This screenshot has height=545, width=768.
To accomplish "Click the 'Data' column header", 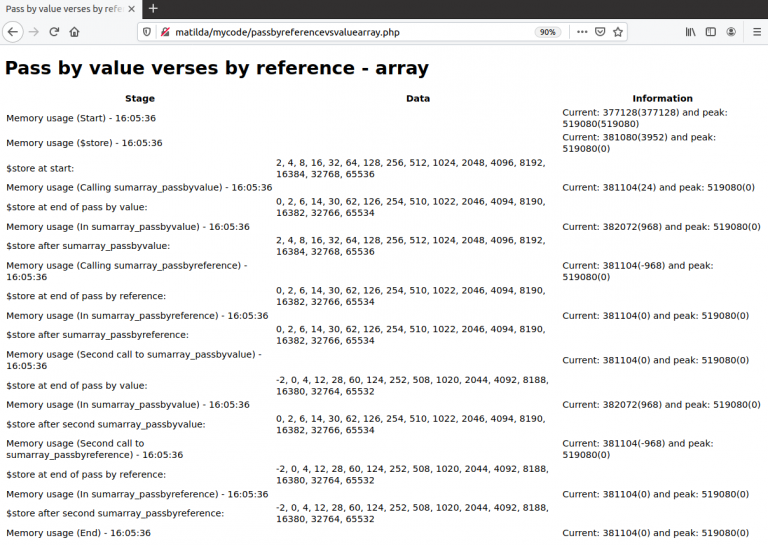I will click(x=418, y=98).
